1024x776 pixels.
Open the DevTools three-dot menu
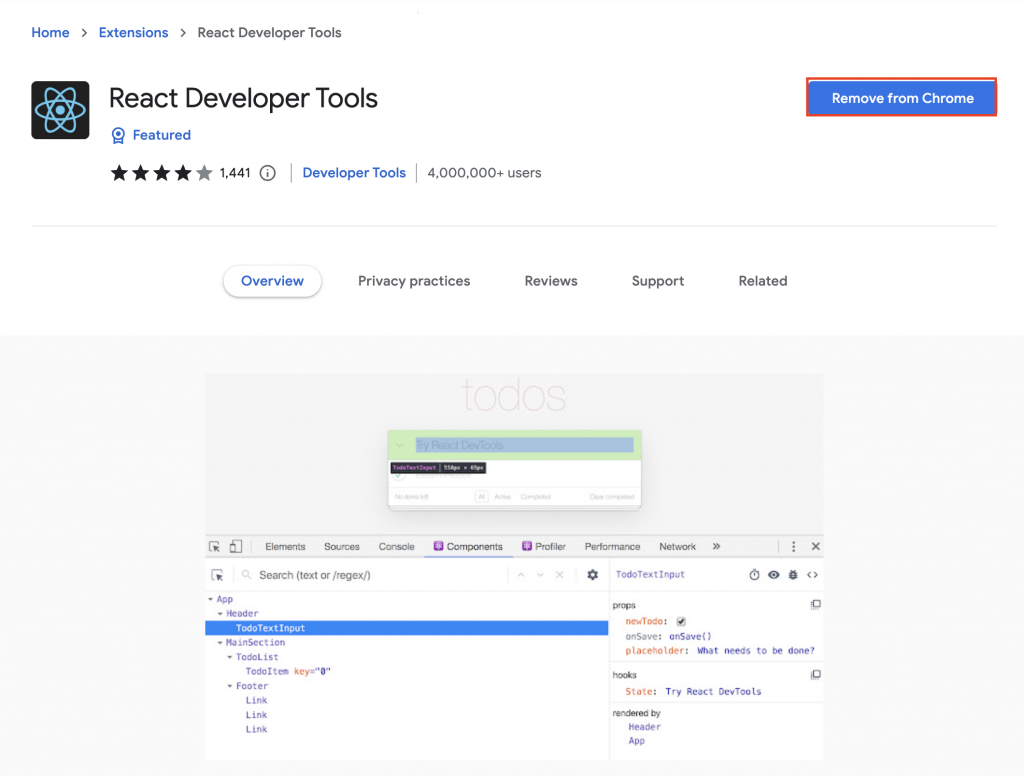(793, 547)
